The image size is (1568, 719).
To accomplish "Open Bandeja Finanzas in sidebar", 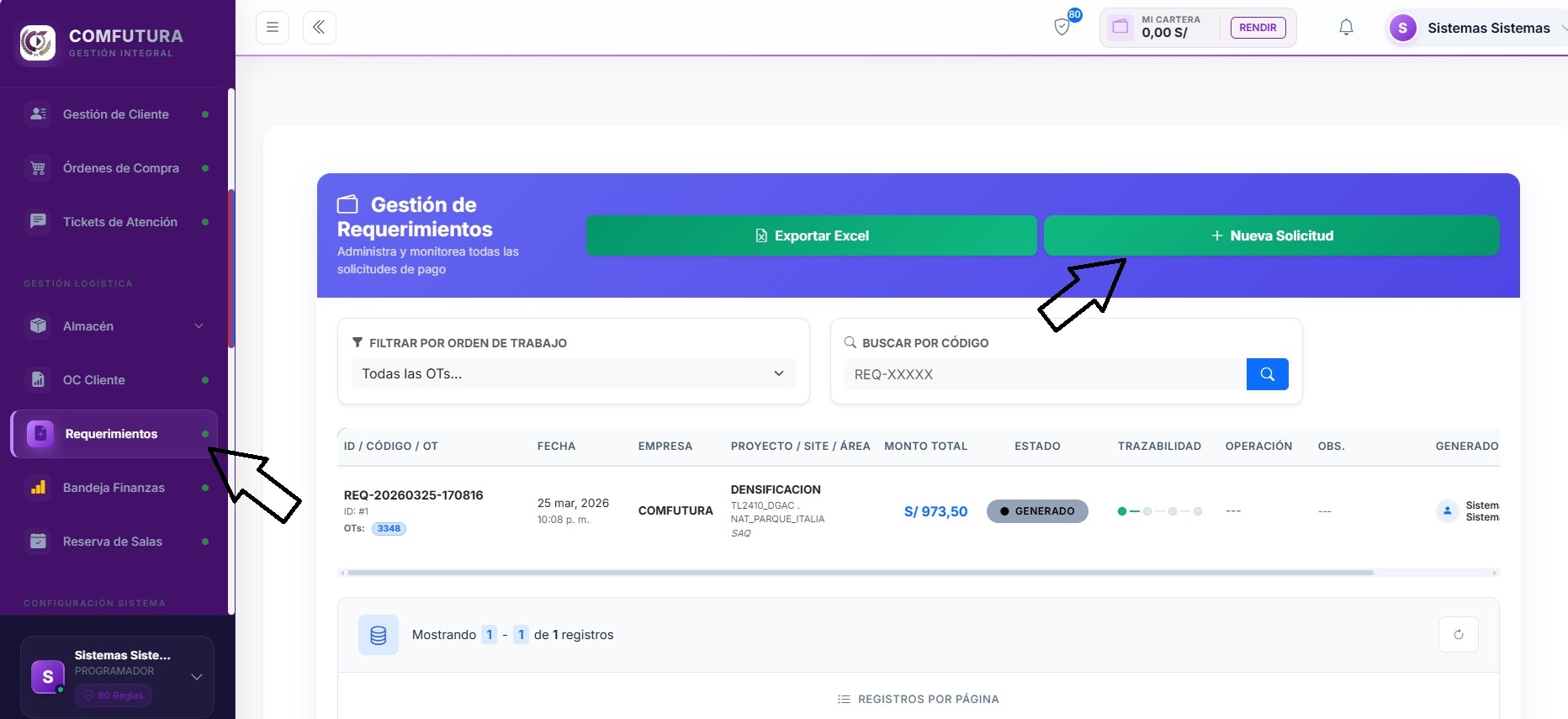I will pos(115,488).
